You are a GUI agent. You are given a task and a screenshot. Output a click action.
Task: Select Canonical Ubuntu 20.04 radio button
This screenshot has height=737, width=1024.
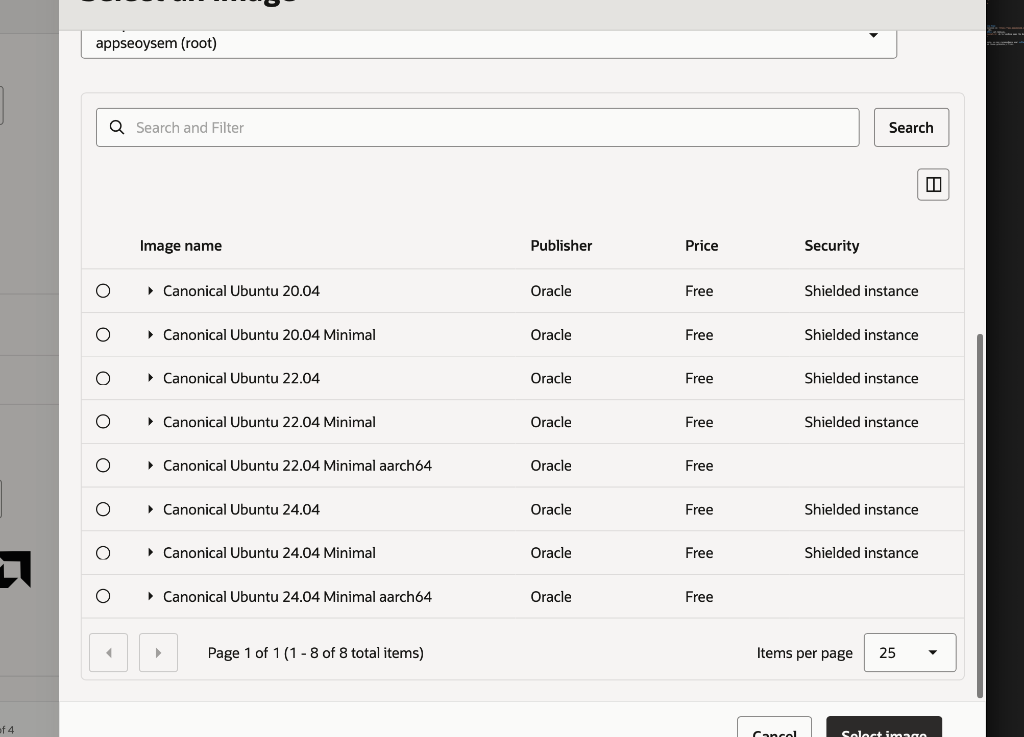(x=103, y=291)
